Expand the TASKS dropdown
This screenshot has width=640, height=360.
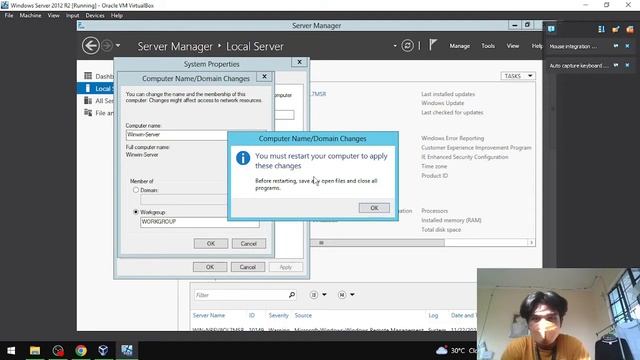(518, 76)
